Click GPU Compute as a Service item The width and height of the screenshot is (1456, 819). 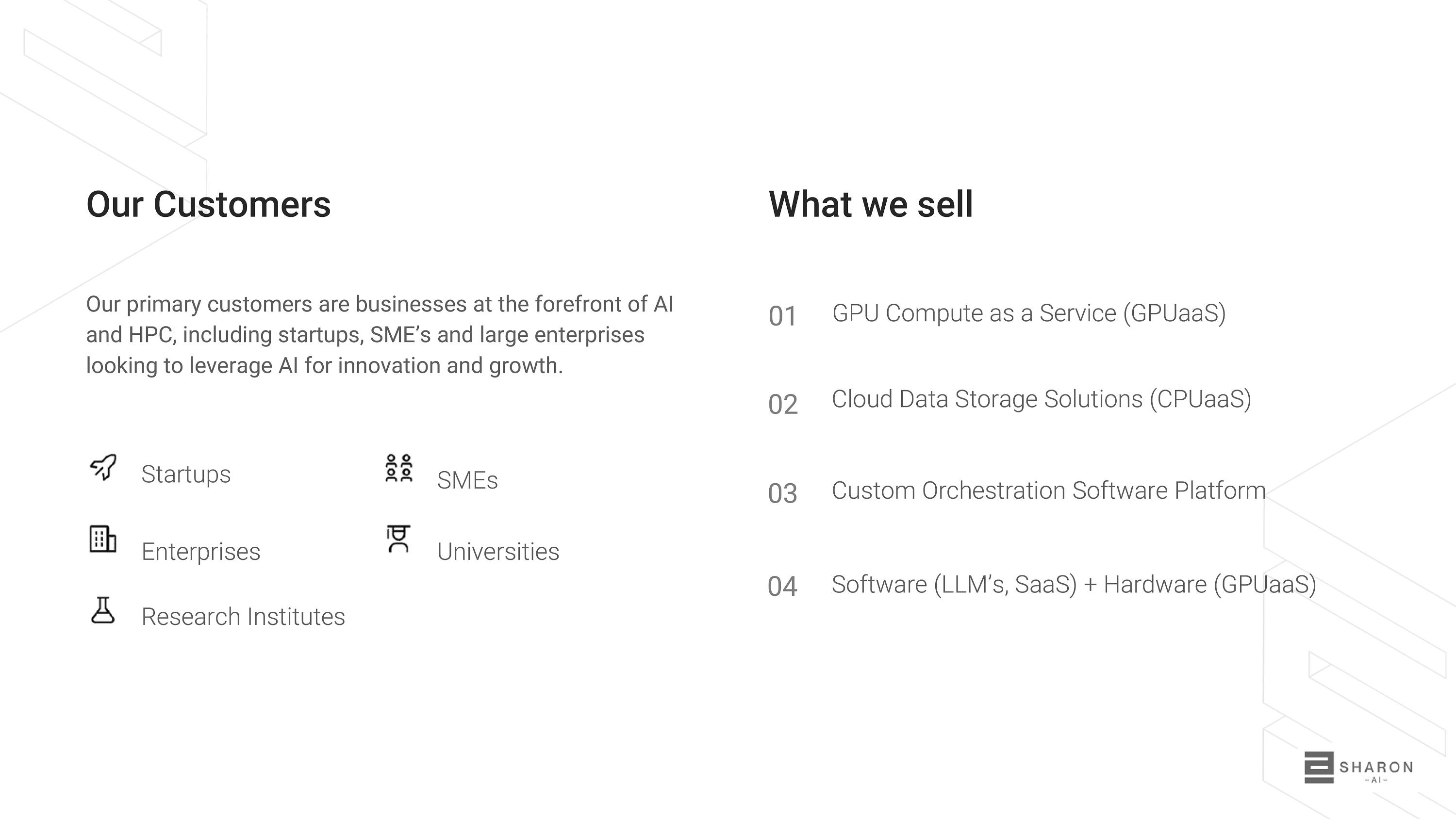(x=1029, y=313)
